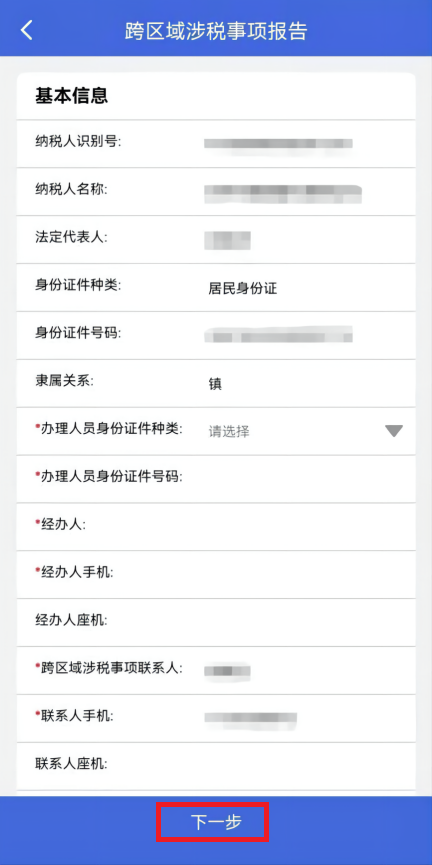Tap the 身份证件号码 blurred value
This screenshot has width=432, height=865.
tap(278, 335)
